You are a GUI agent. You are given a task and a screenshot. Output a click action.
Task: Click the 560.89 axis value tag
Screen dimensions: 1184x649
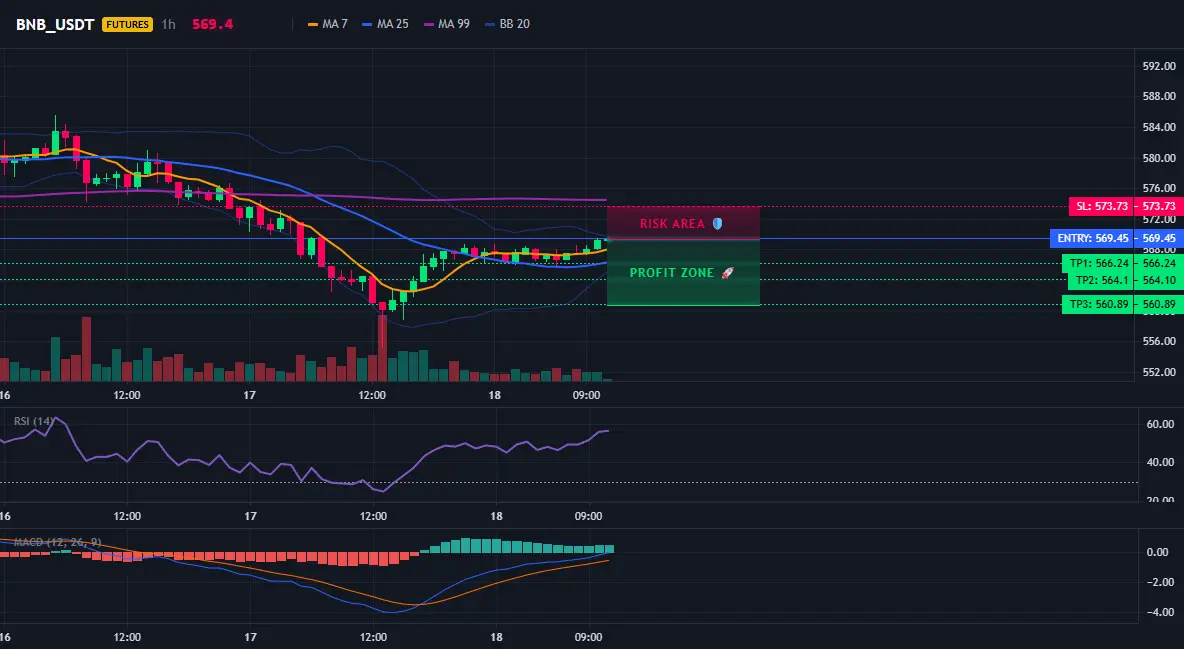[1159, 304]
